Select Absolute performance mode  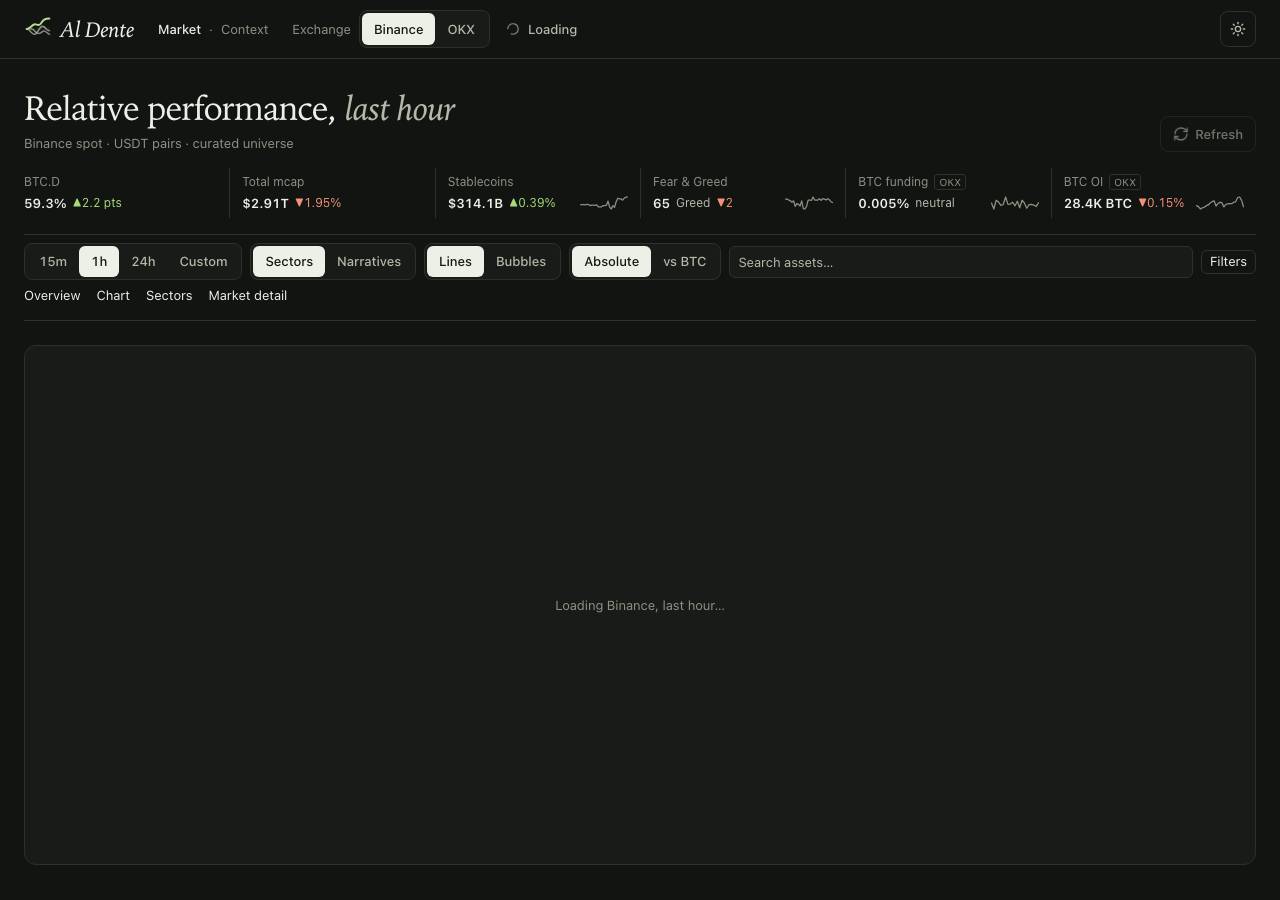[x=611, y=261]
